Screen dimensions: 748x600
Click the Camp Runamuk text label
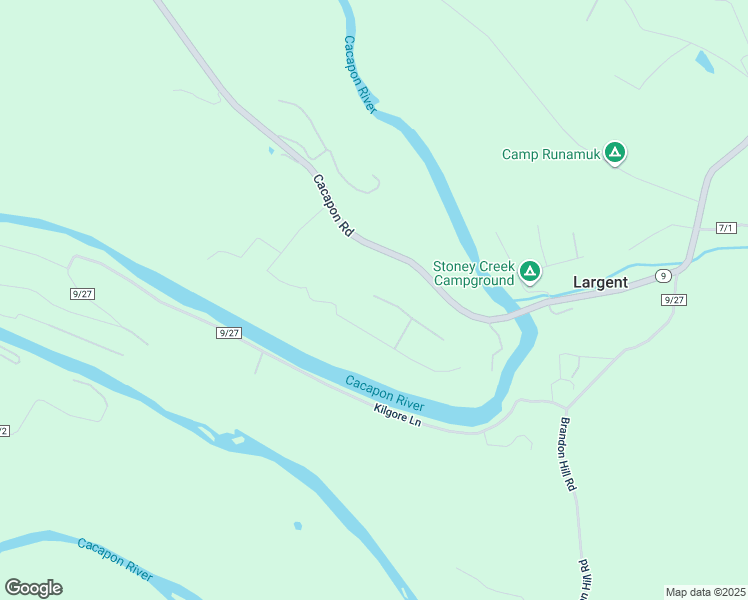click(551, 155)
